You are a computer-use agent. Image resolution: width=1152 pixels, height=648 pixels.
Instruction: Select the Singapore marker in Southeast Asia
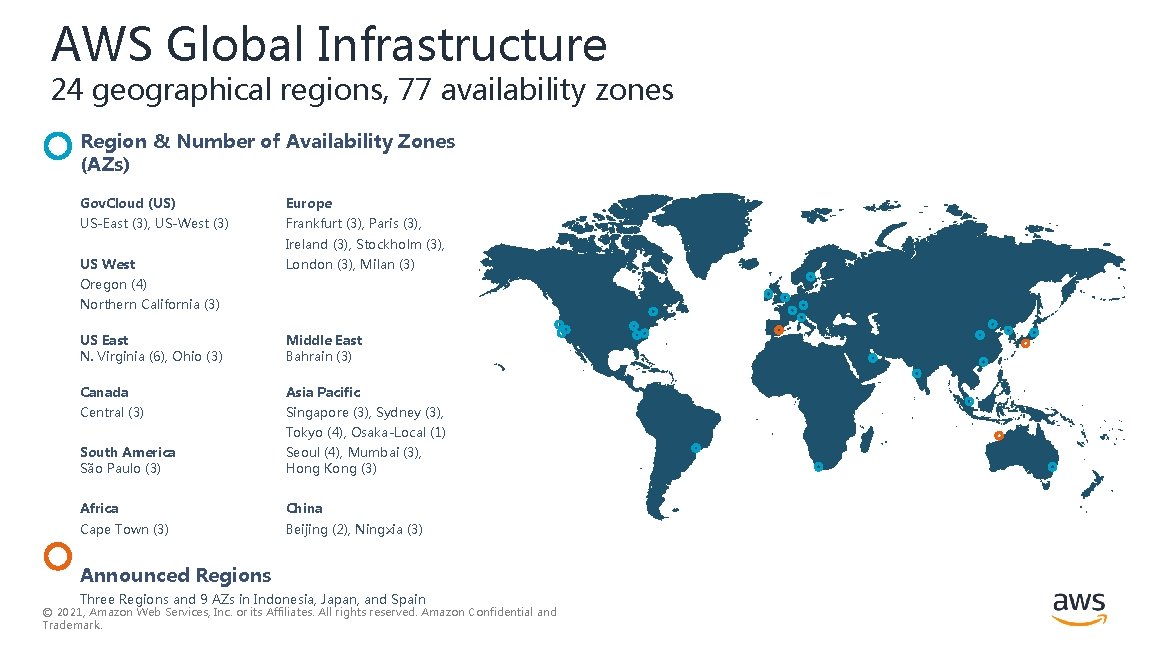[969, 402]
